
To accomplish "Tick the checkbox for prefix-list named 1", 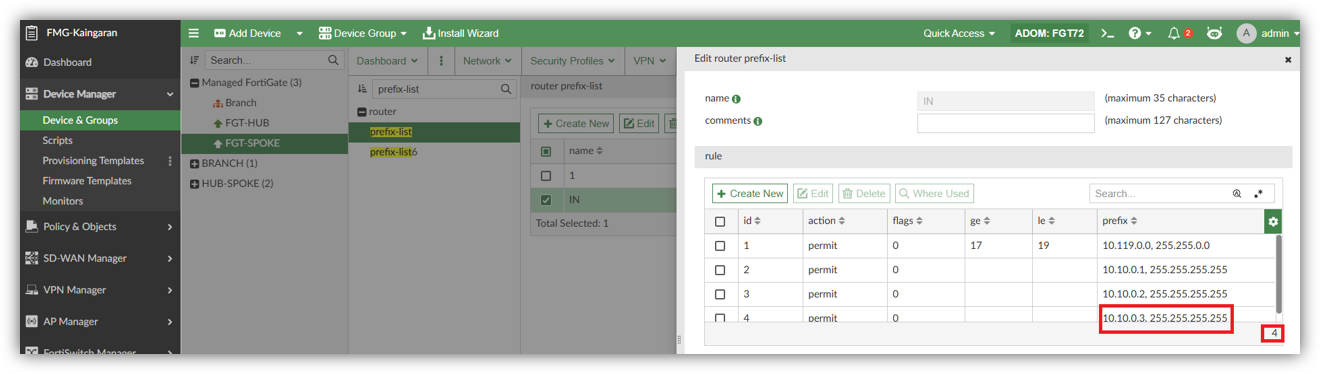I will (x=546, y=175).
